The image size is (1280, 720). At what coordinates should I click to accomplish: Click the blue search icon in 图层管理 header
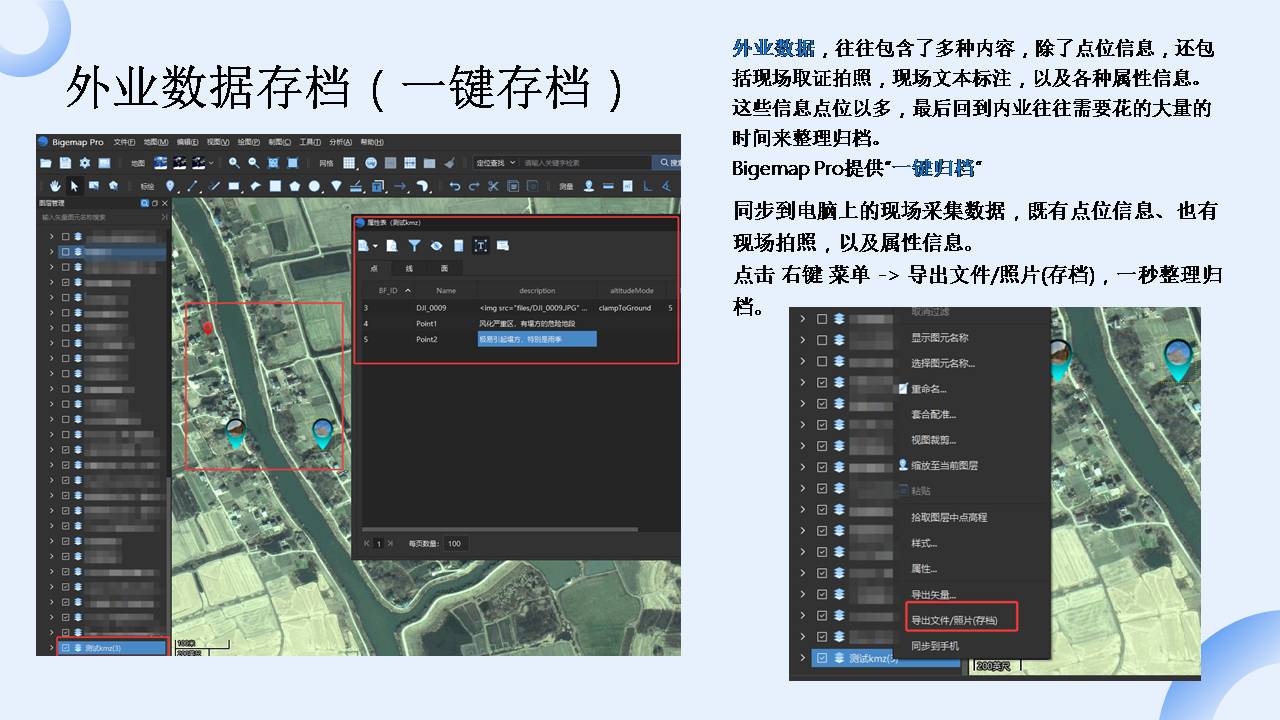coord(143,203)
